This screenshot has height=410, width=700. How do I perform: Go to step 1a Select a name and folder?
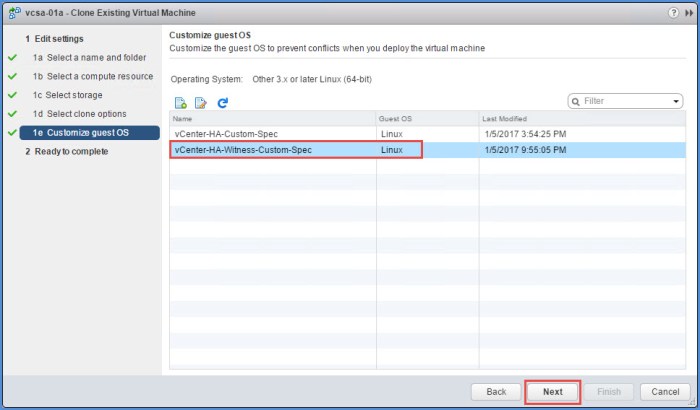click(89, 58)
